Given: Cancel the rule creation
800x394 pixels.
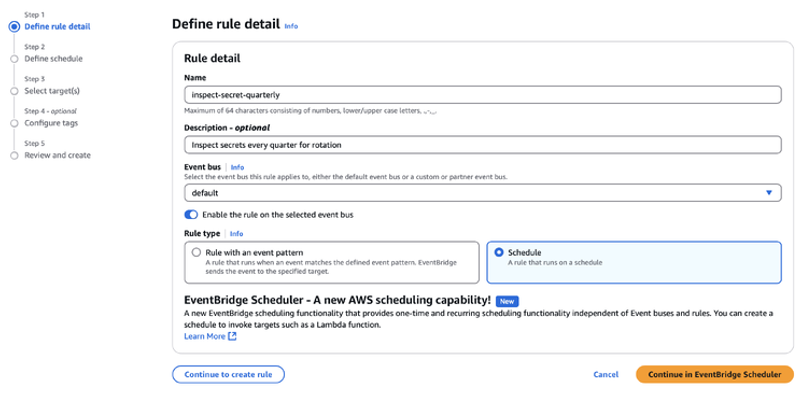Looking at the screenshot, I should 606,375.
